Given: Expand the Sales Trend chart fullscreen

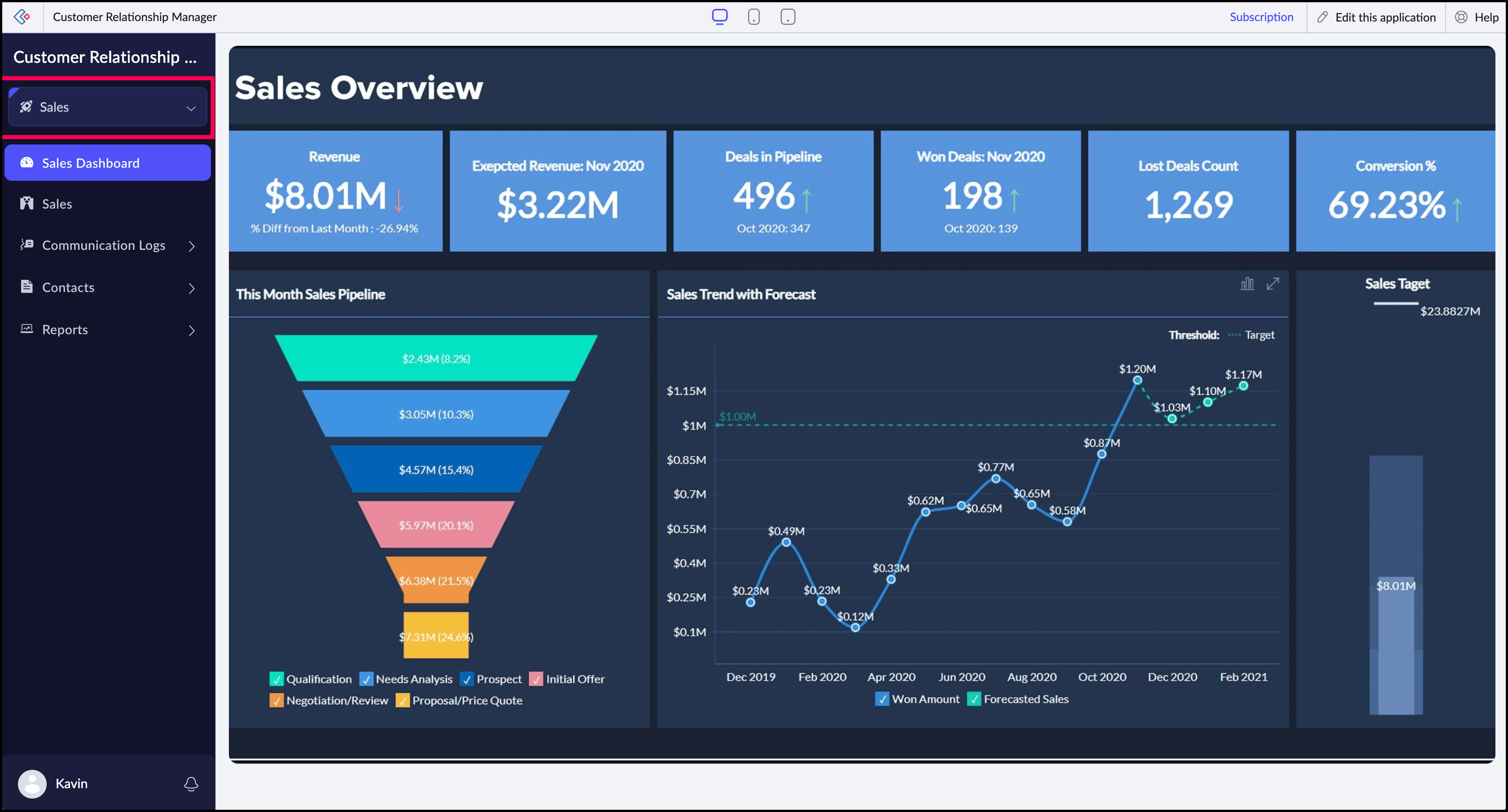Looking at the screenshot, I should pyautogui.click(x=1273, y=284).
